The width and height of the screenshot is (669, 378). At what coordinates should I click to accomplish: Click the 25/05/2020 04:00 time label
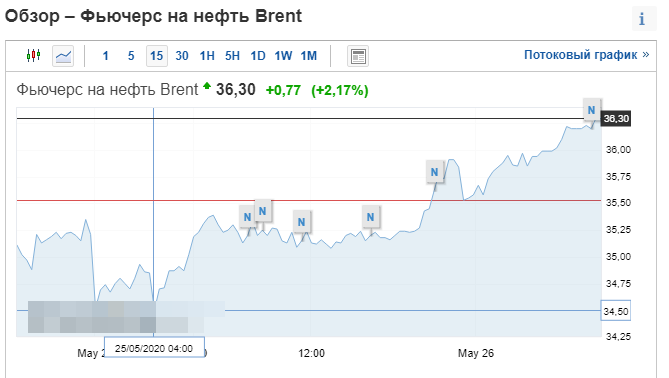pyautogui.click(x=154, y=348)
